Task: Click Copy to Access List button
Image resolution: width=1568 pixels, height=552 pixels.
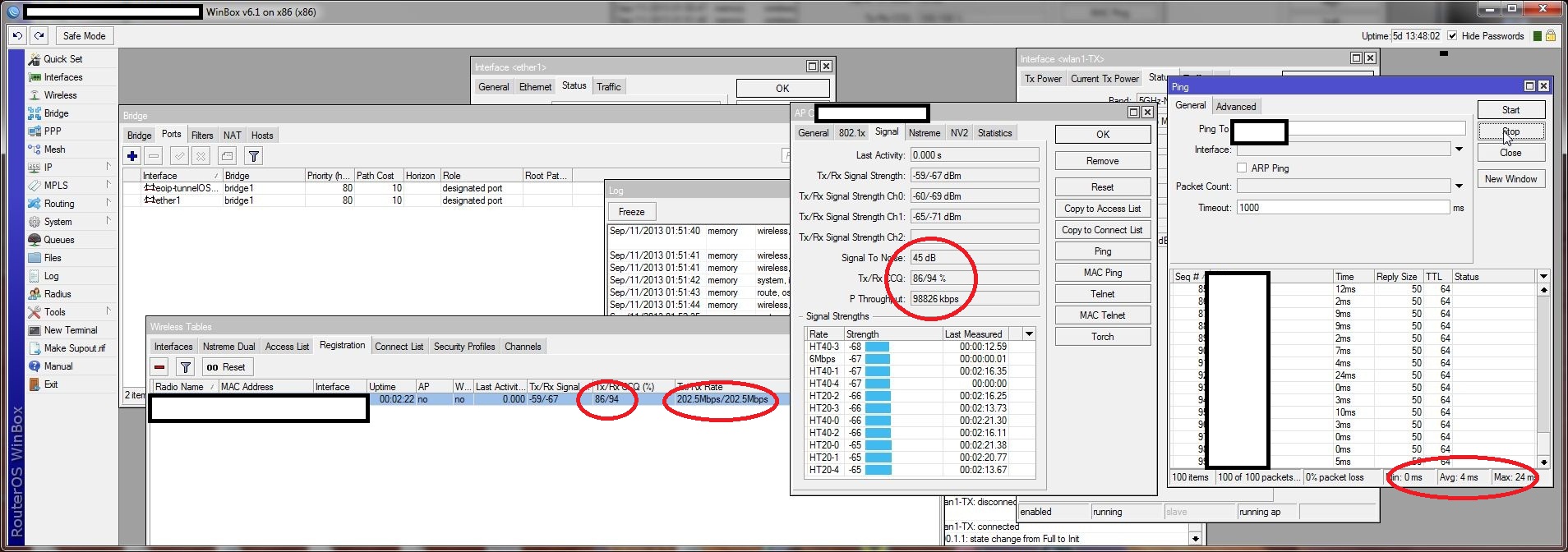Action: (x=1102, y=209)
